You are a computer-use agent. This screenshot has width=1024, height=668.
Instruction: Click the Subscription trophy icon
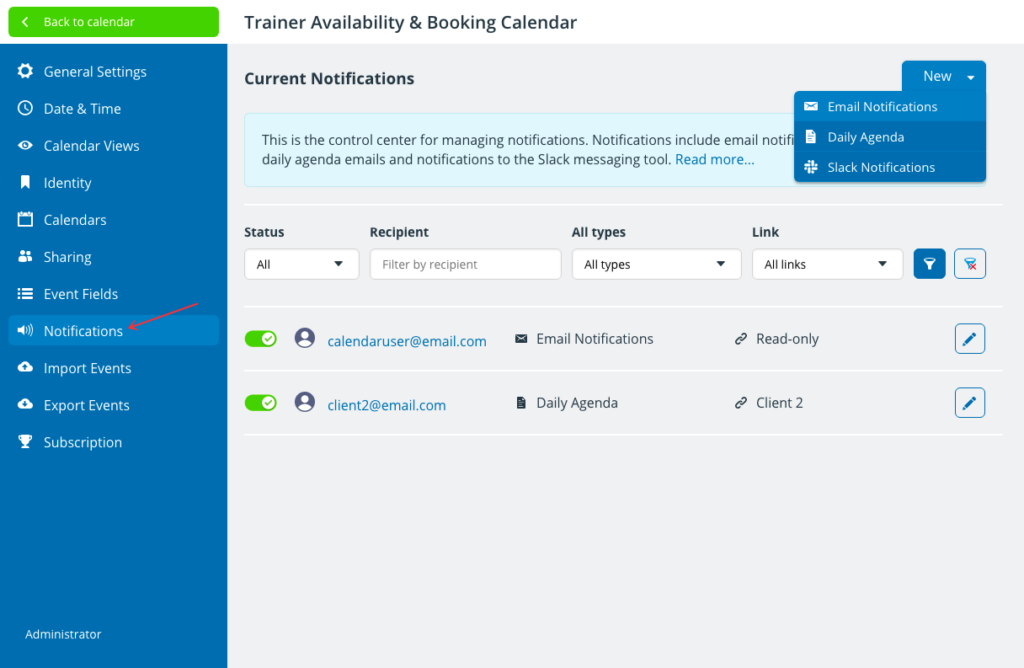[x=25, y=442]
